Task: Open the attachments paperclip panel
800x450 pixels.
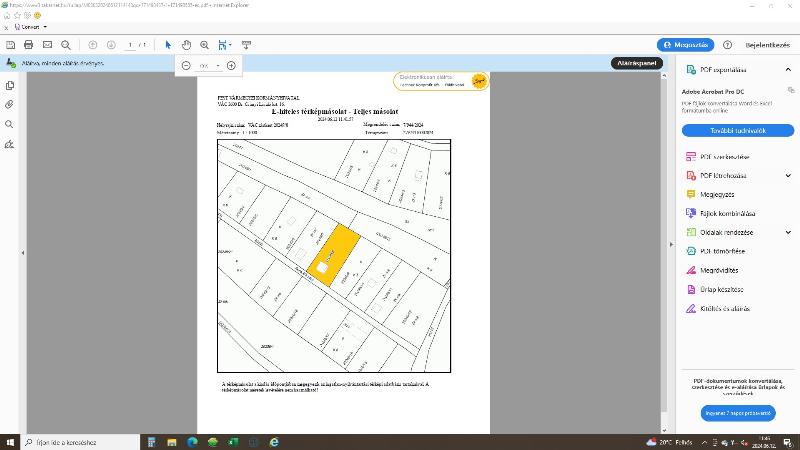Action: click(10, 105)
